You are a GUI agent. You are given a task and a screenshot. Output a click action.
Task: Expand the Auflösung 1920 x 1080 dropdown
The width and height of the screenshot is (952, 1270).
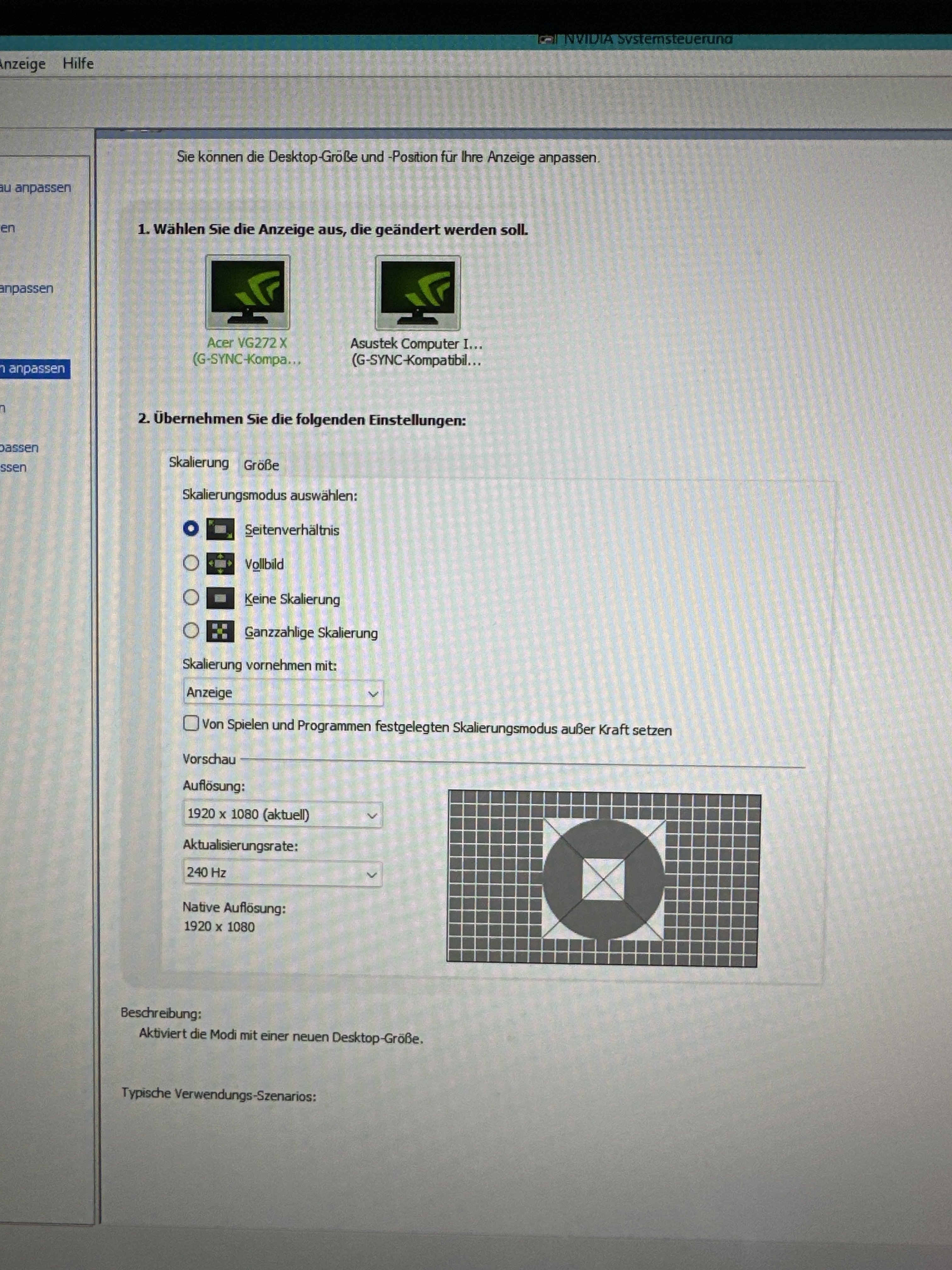(x=282, y=815)
